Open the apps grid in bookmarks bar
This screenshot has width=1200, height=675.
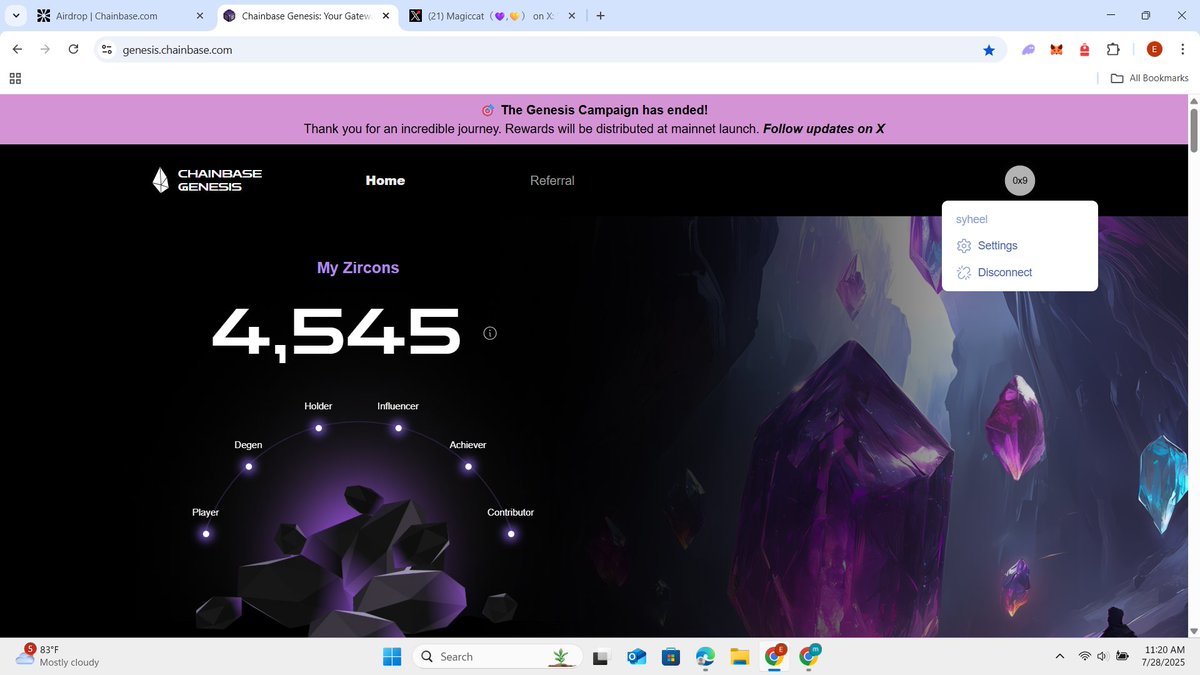point(16,78)
